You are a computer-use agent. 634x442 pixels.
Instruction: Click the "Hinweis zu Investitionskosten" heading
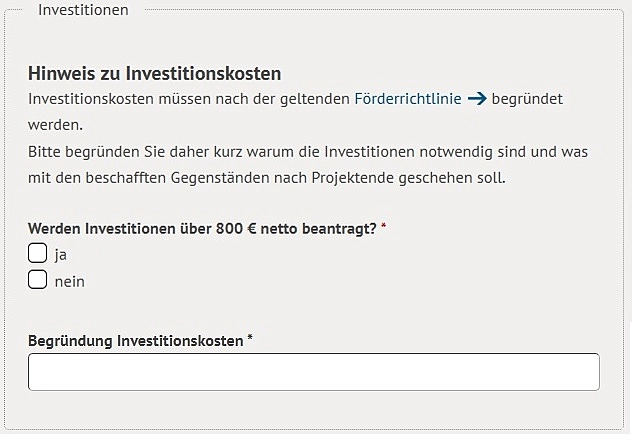click(x=155, y=73)
